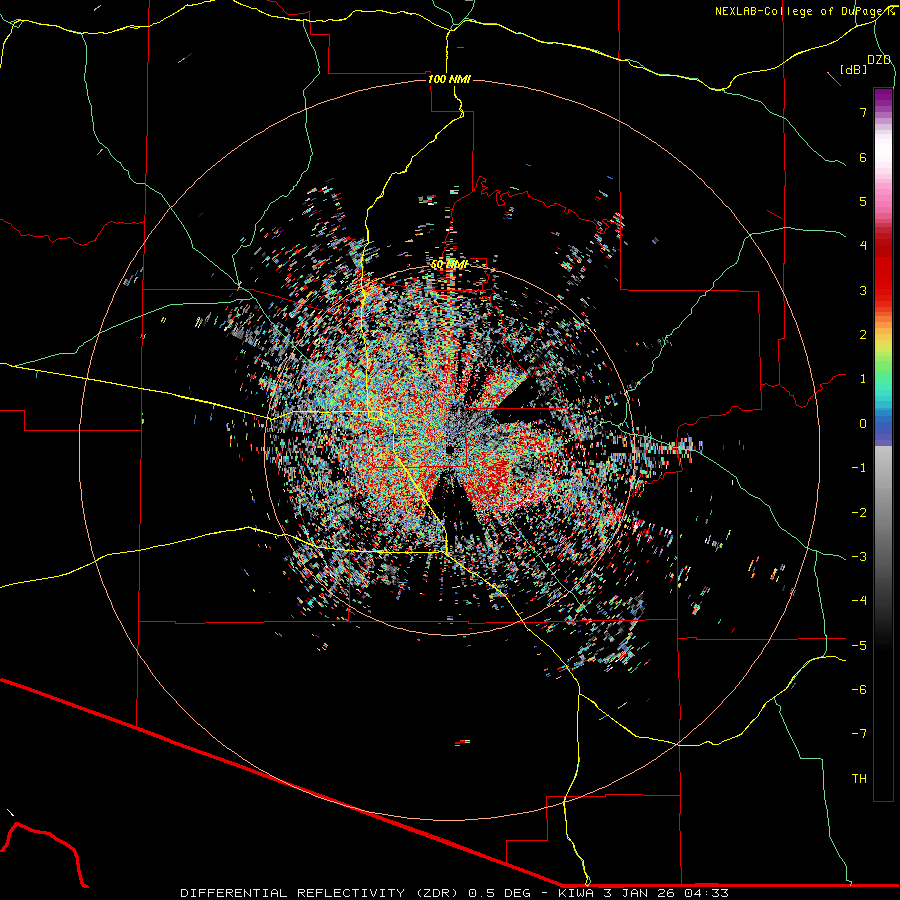Click the 3 JAN 26 date text
900x900 pixels.
click(x=638, y=893)
